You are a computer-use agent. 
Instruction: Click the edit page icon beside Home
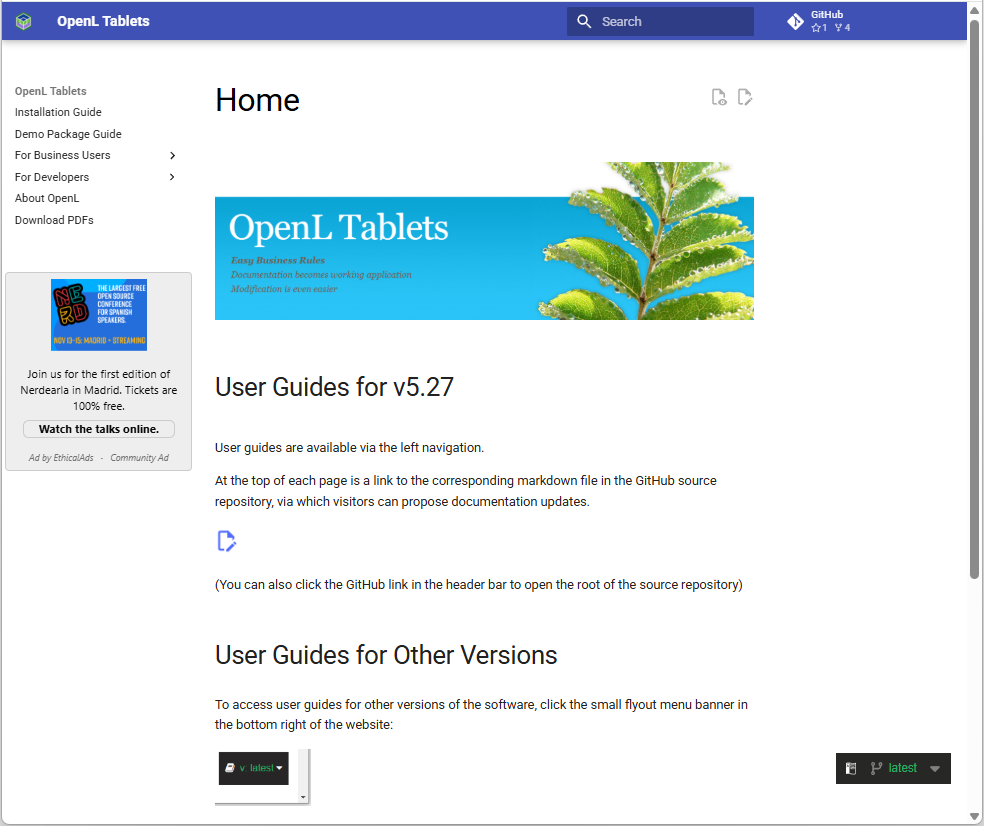745,97
